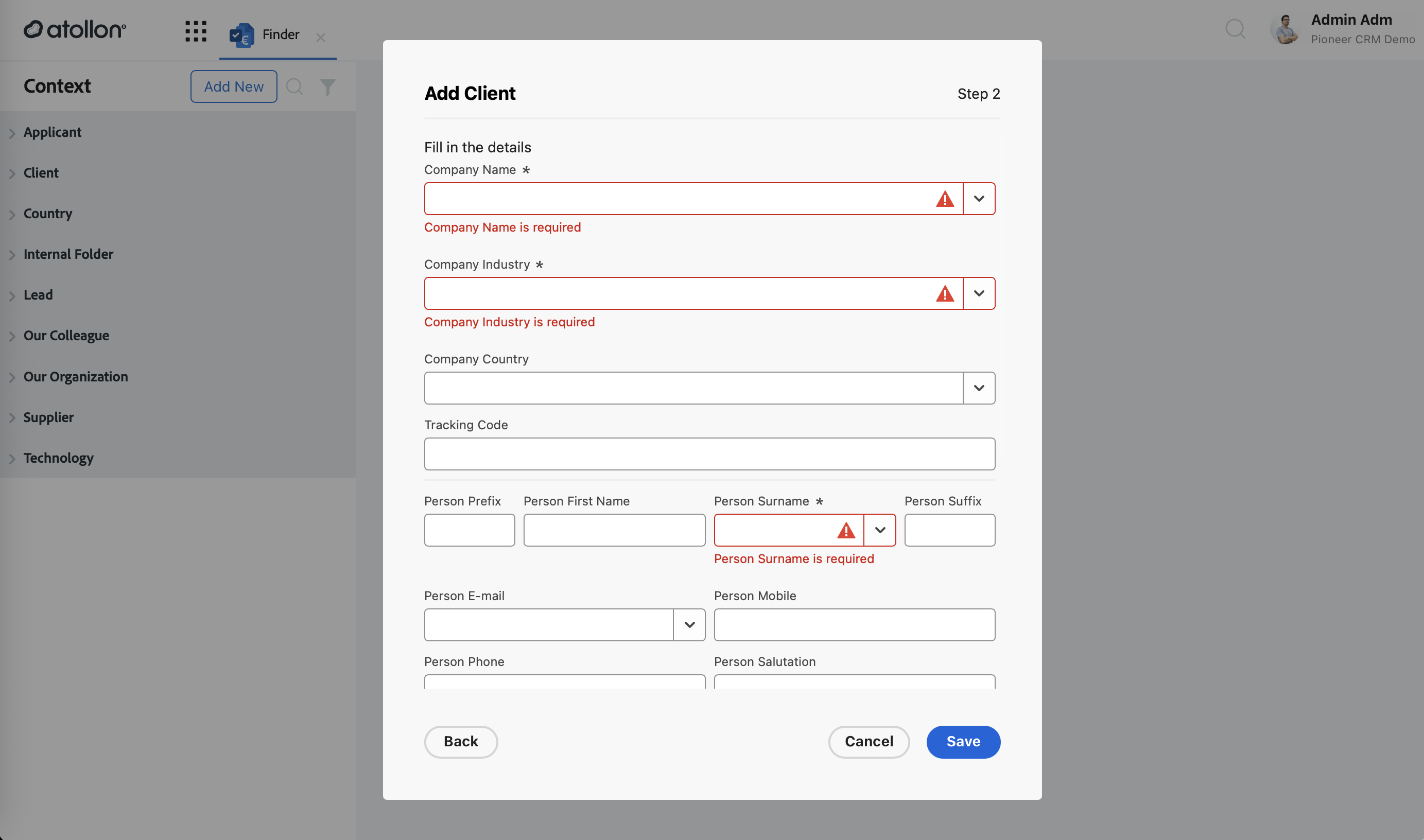Open the Company Name dropdown arrow
This screenshot has height=840, width=1424.
[x=979, y=199]
